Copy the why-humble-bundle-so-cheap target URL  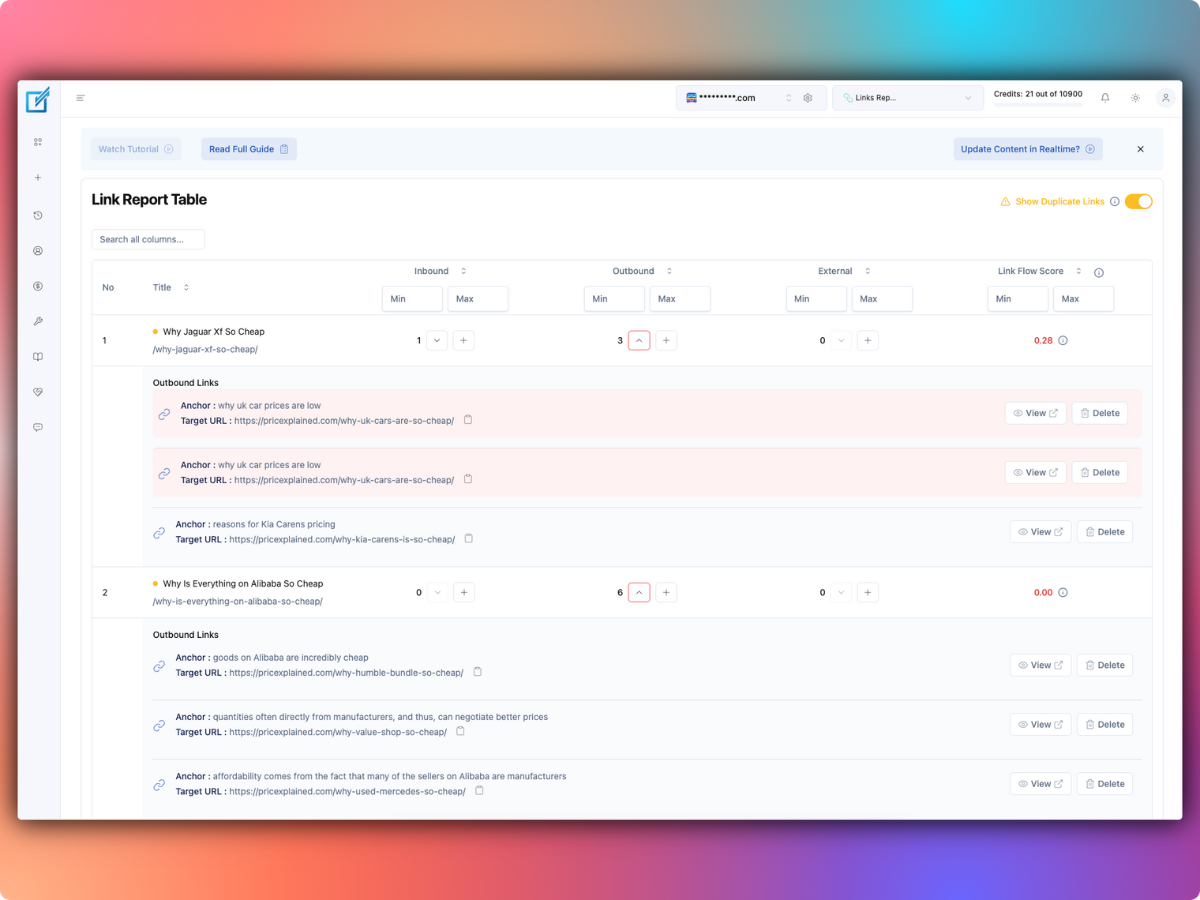coord(478,672)
